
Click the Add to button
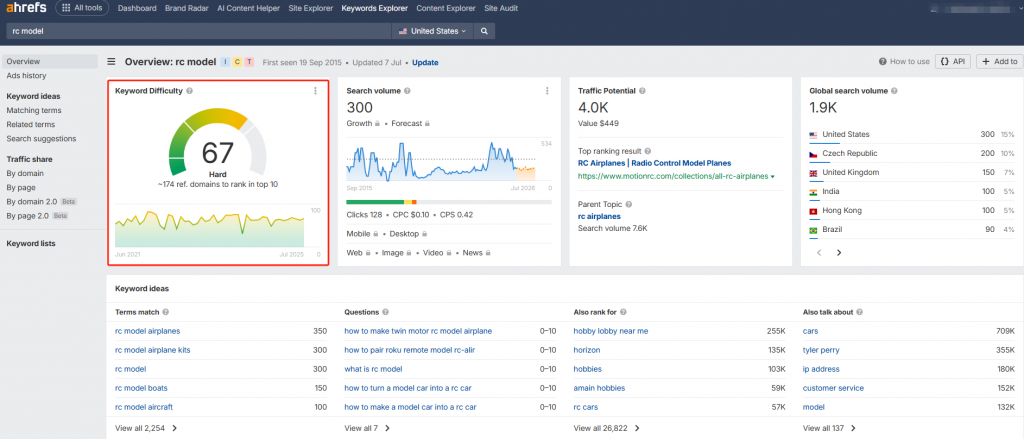[999, 61]
